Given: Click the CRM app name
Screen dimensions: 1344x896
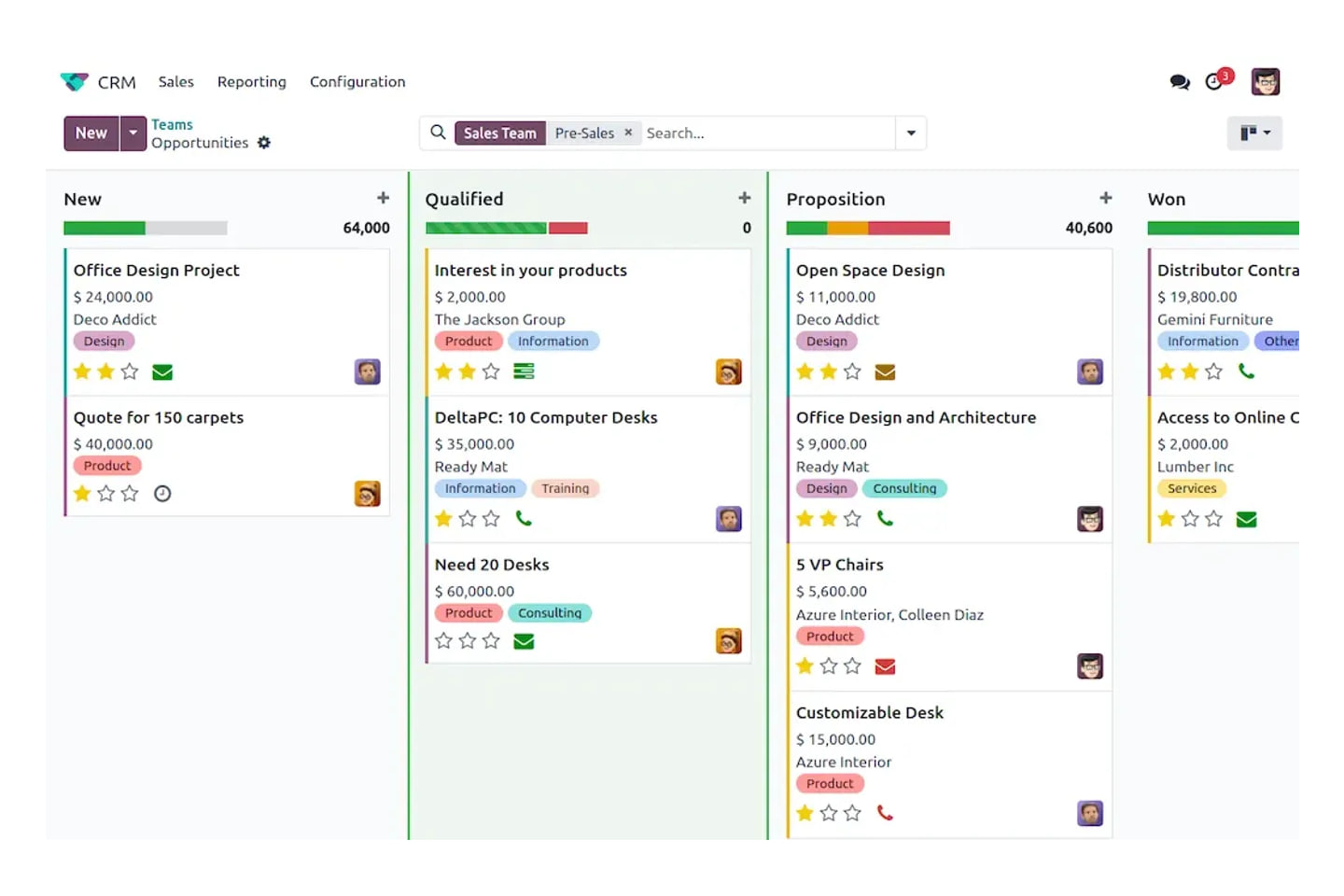Looking at the screenshot, I should (117, 82).
